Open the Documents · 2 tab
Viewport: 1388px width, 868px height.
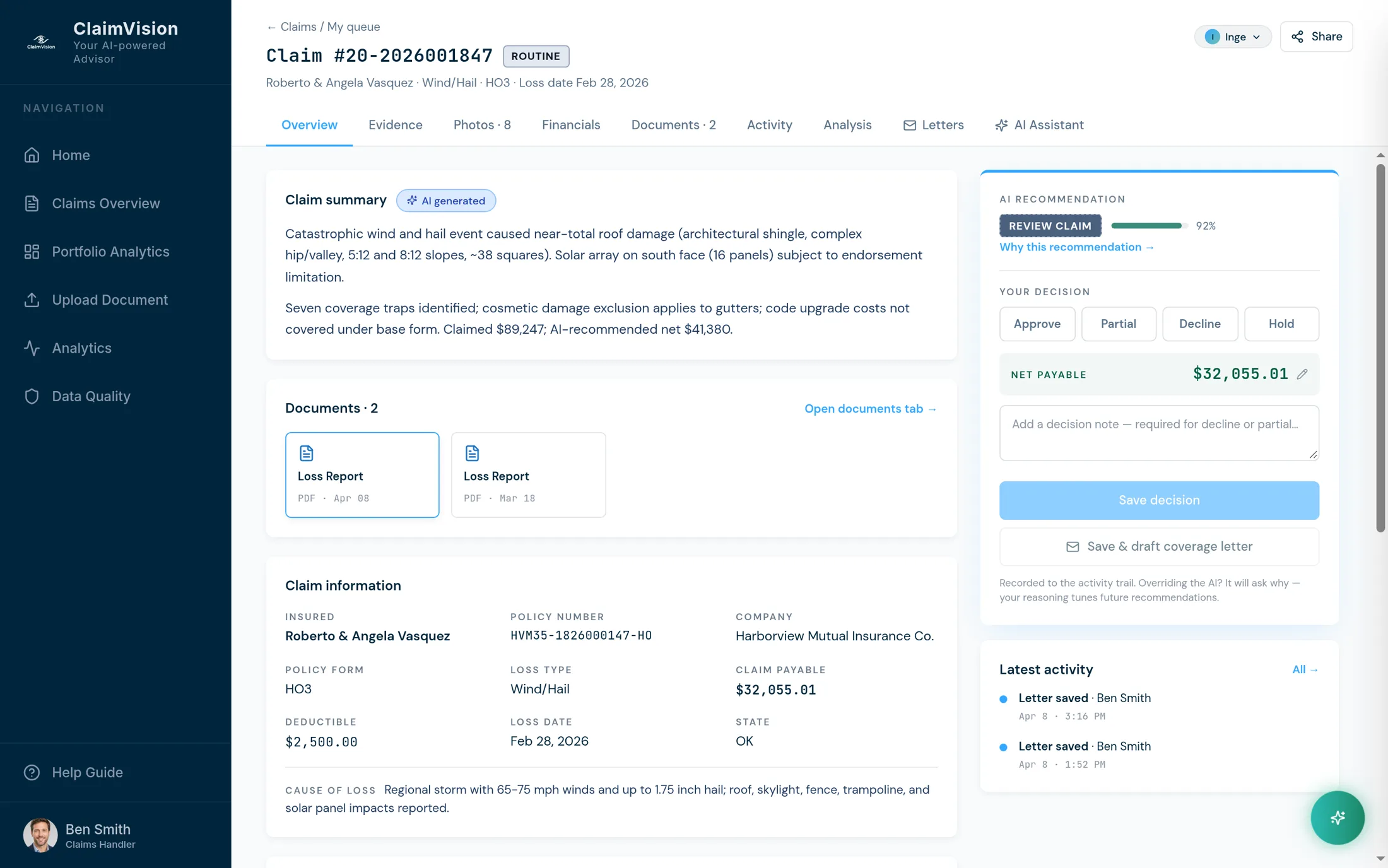point(673,125)
